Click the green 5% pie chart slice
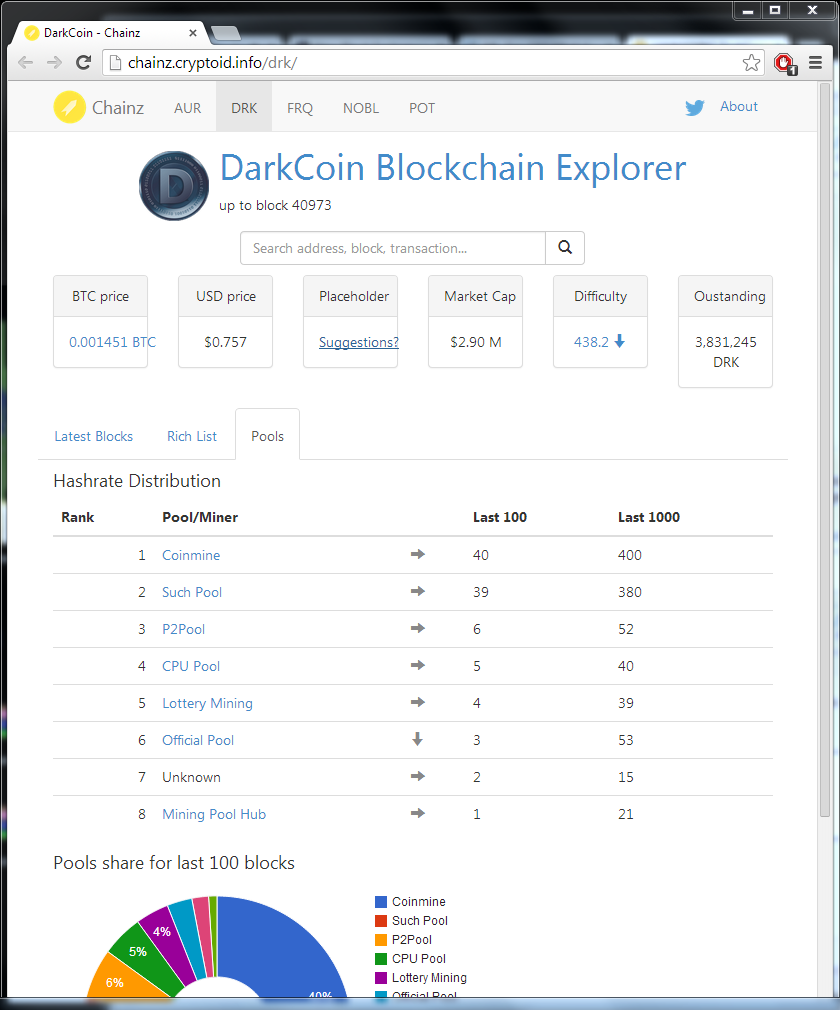 click(x=143, y=958)
